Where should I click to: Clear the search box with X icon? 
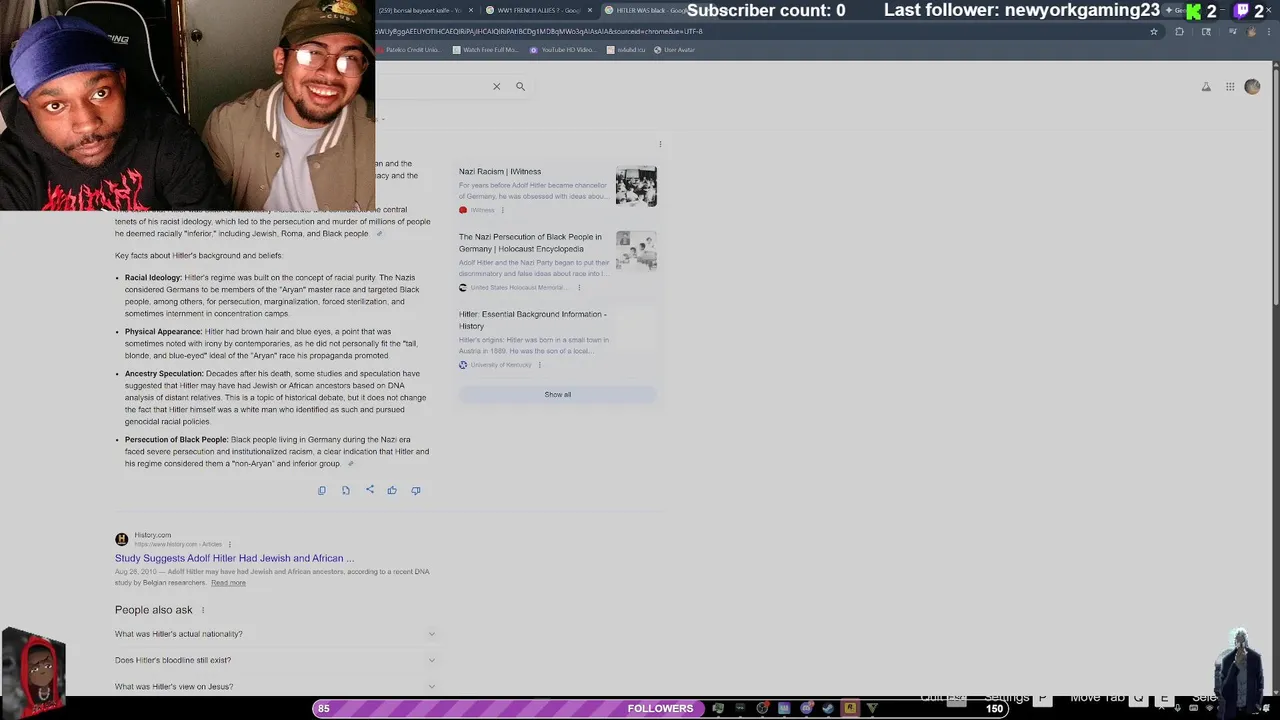(496, 87)
